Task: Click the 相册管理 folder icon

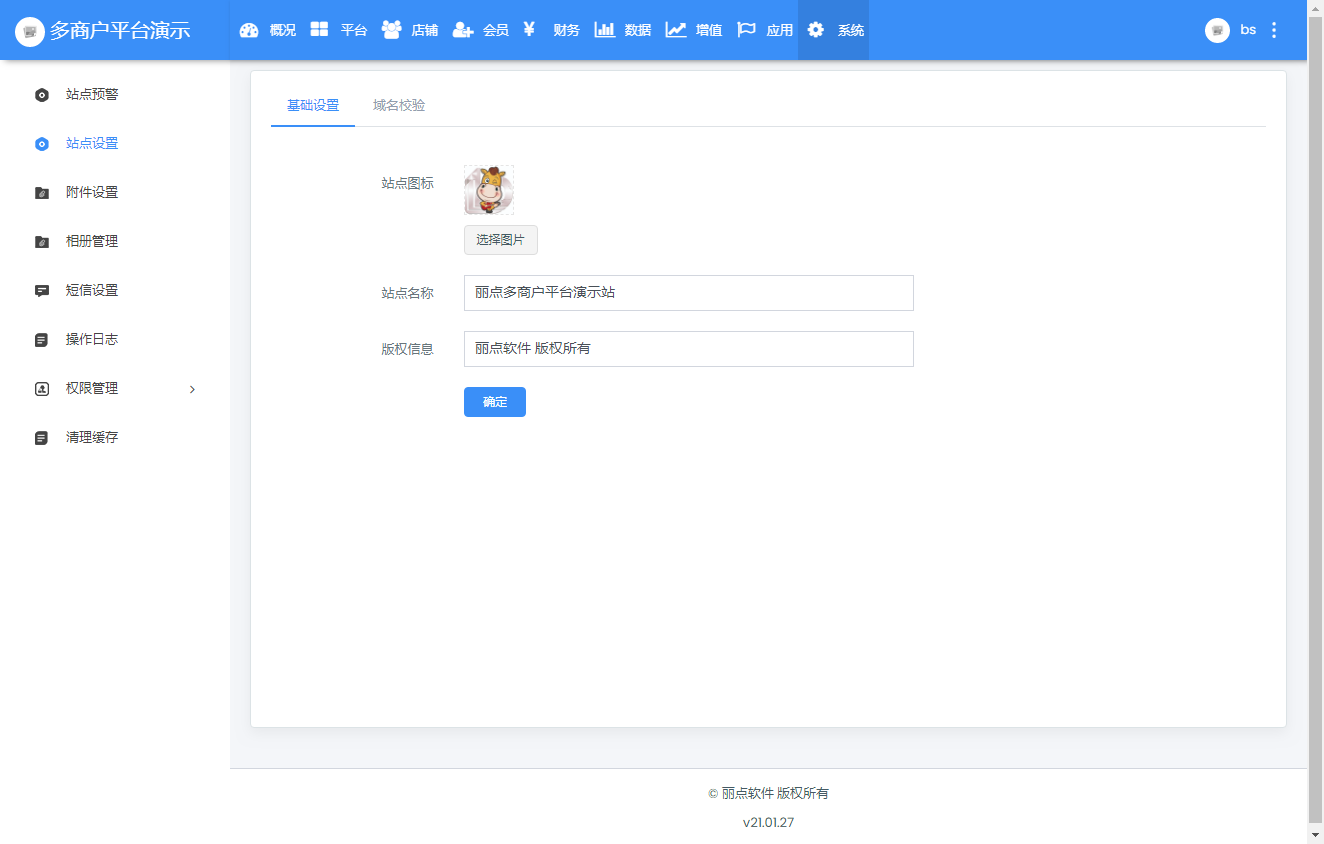Action: click(42, 242)
